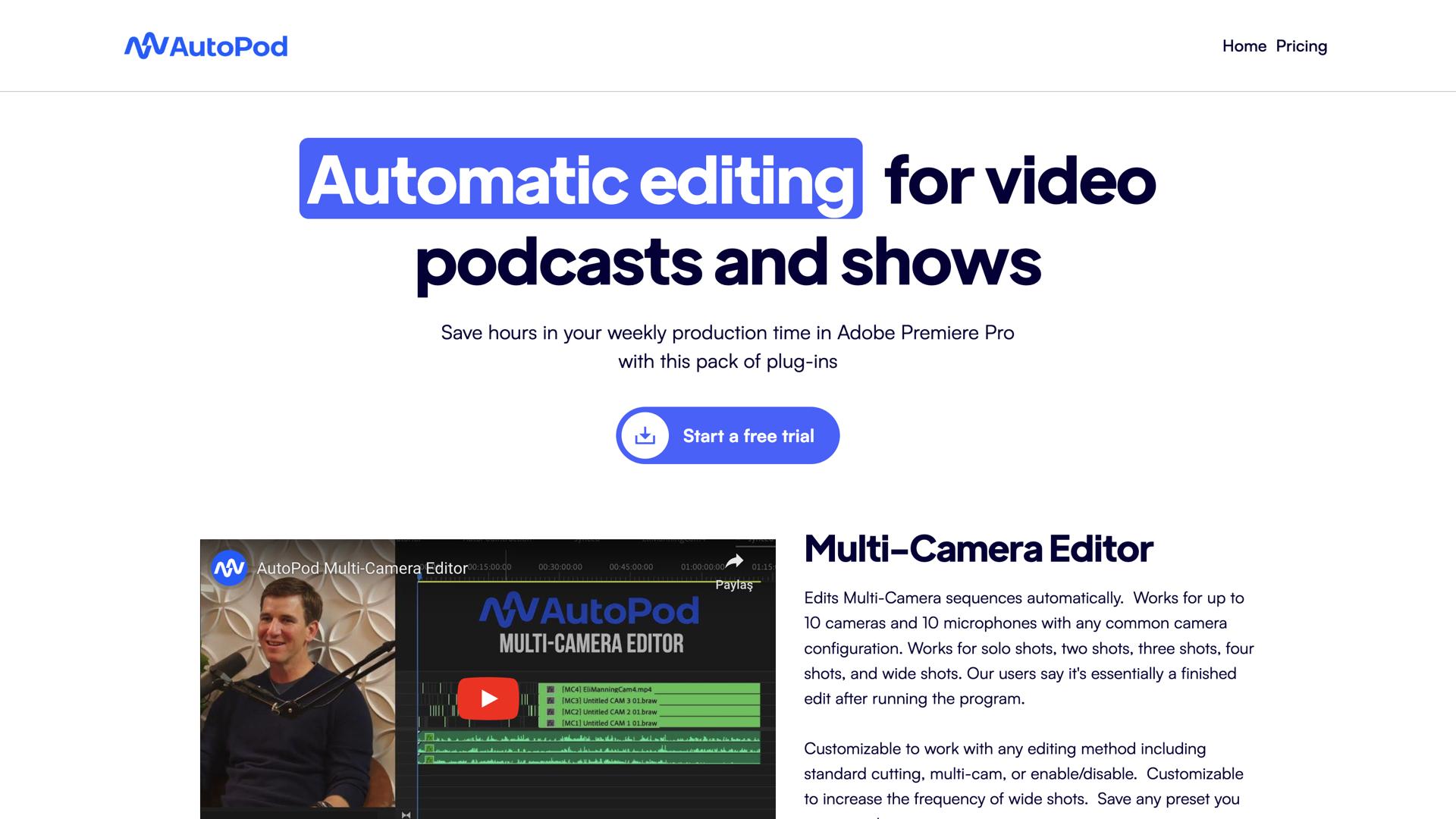1456x819 pixels.
Task: Play the video with the red YouTube button
Action: (488, 698)
